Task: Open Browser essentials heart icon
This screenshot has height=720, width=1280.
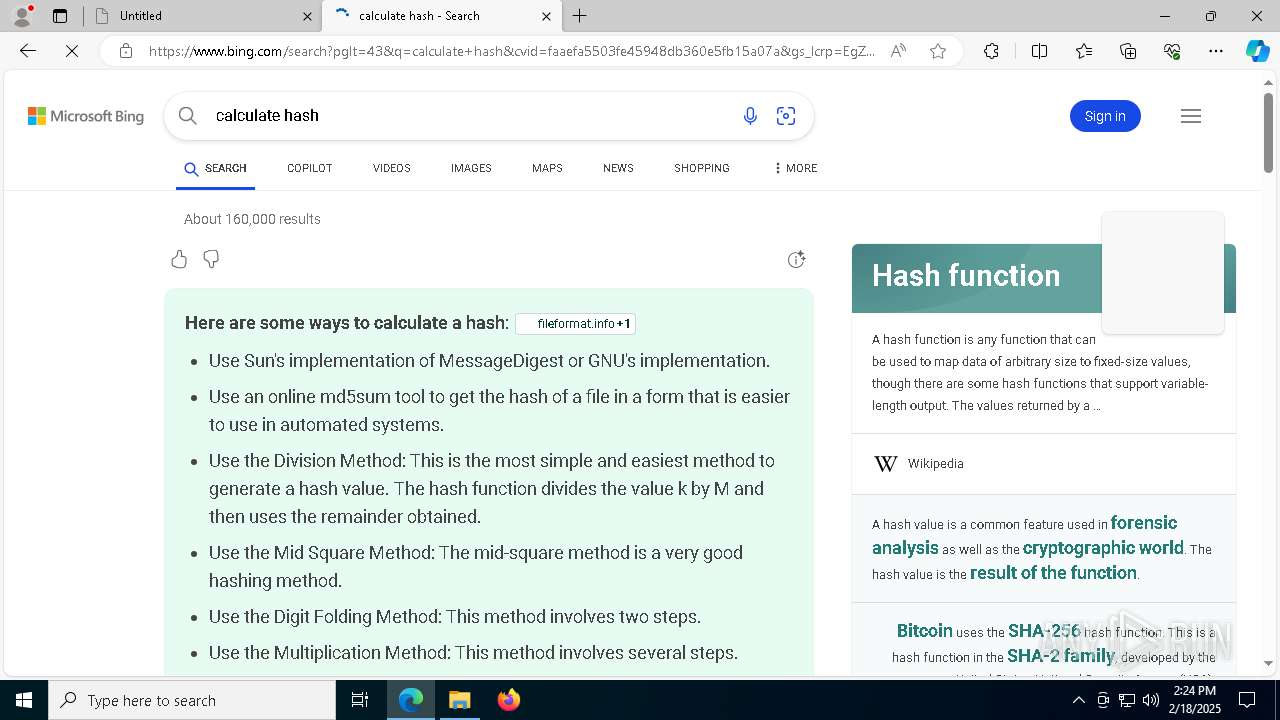Action: pos(1172,51)
